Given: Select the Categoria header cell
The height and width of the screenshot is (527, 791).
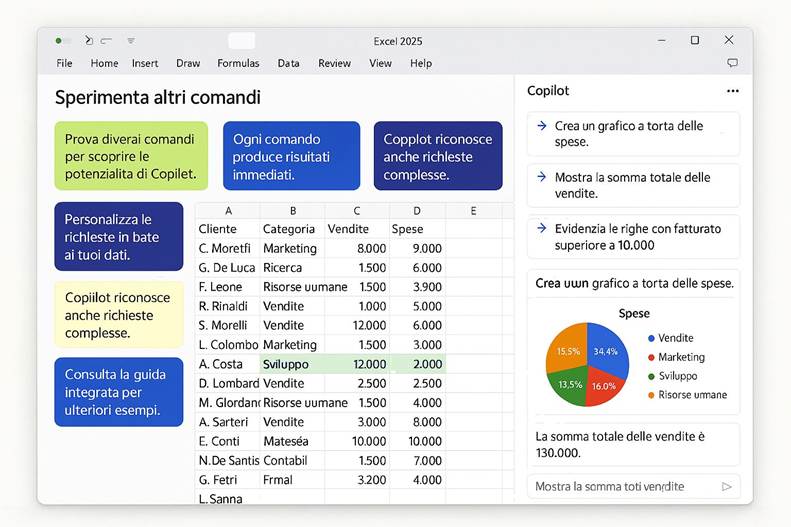Looking at the screenshot, I should pos(293,229).
